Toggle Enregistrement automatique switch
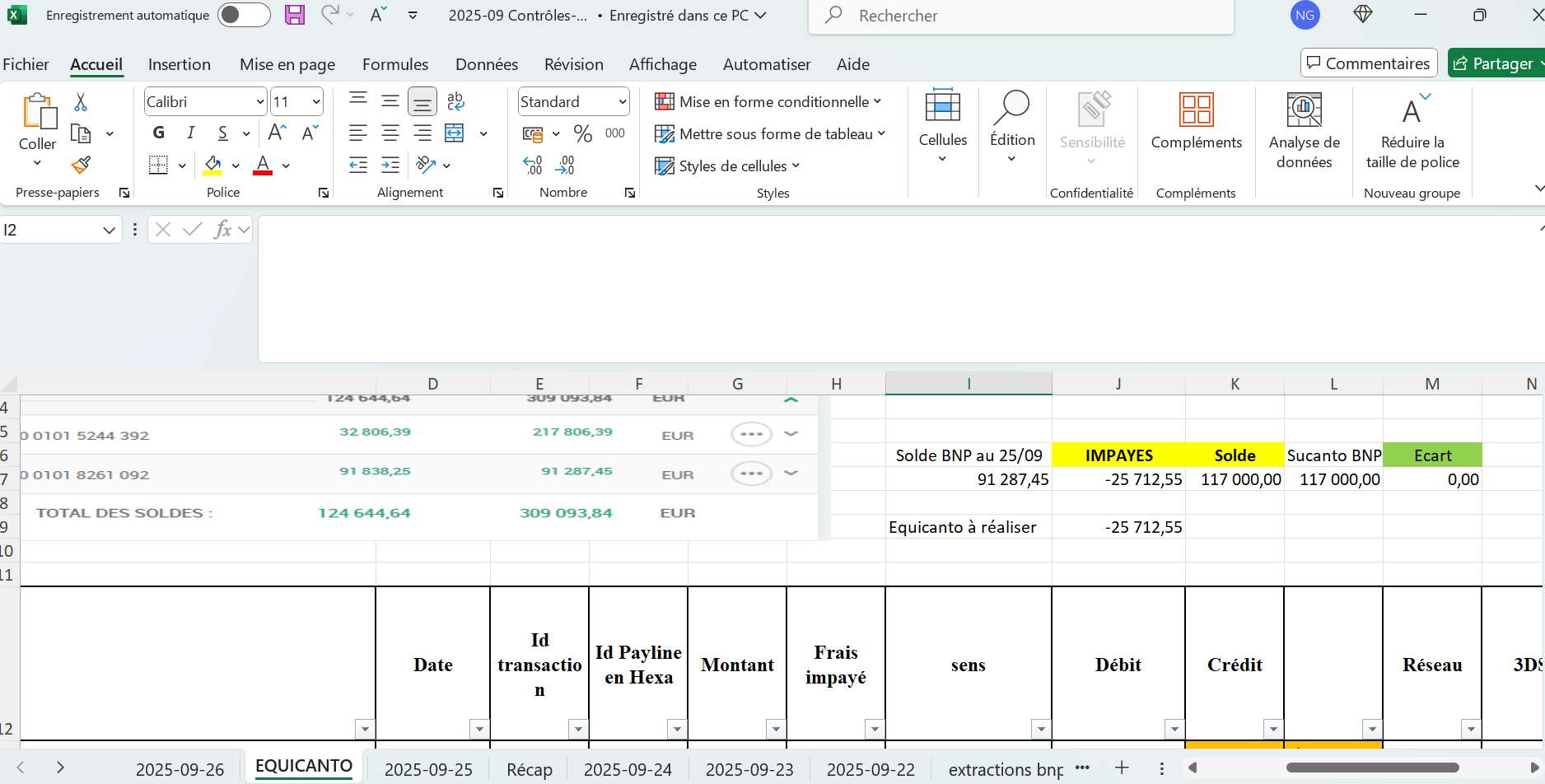 point(244,15)
